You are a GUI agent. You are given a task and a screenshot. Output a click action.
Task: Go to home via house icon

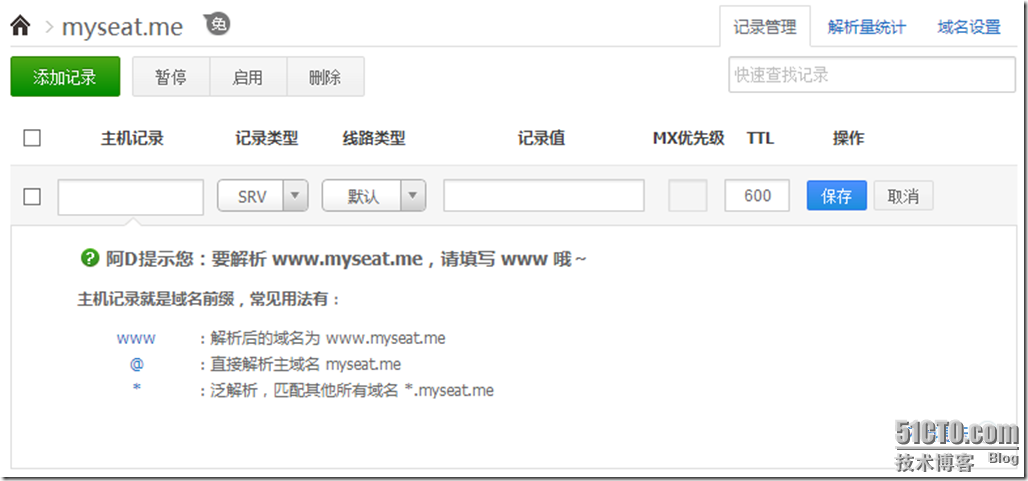(20, 26)
